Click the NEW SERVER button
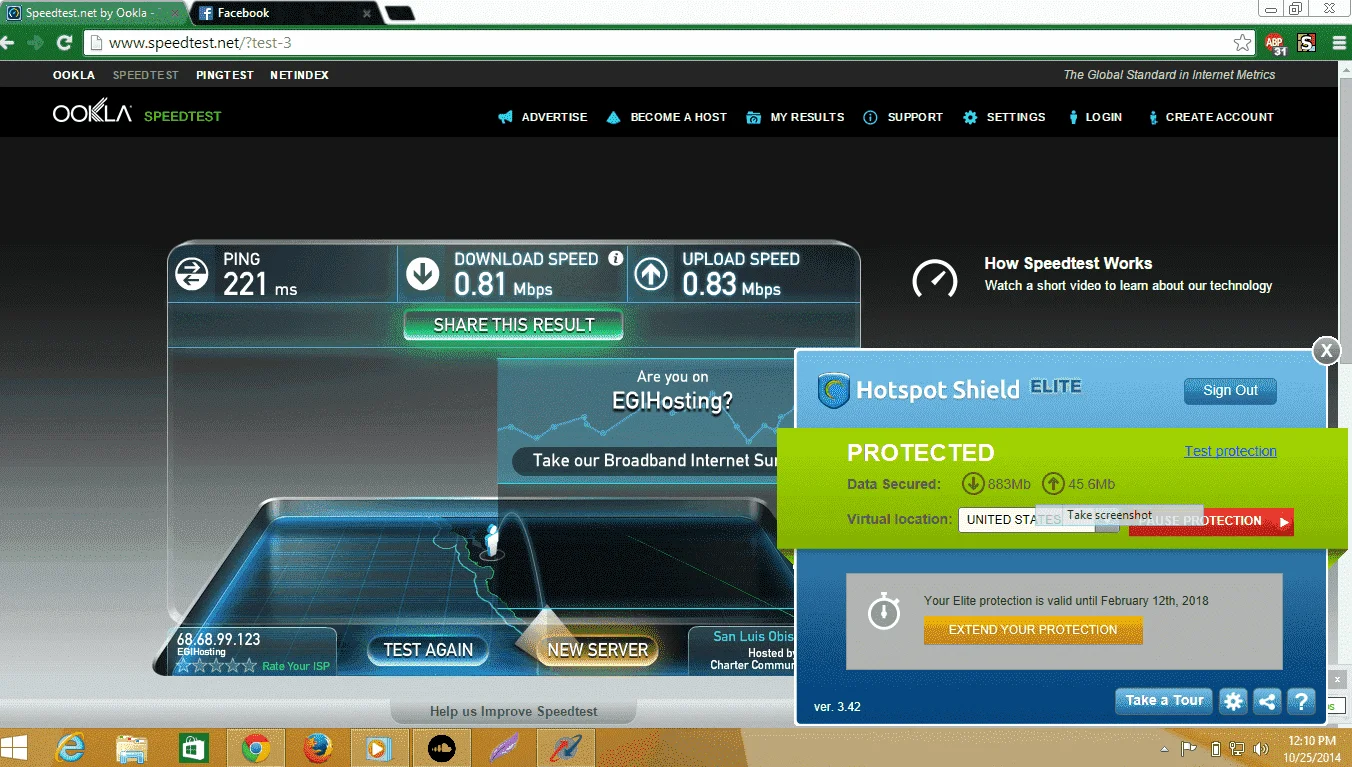The width and height of the screenshot is (1352, 767). (598, 650)
